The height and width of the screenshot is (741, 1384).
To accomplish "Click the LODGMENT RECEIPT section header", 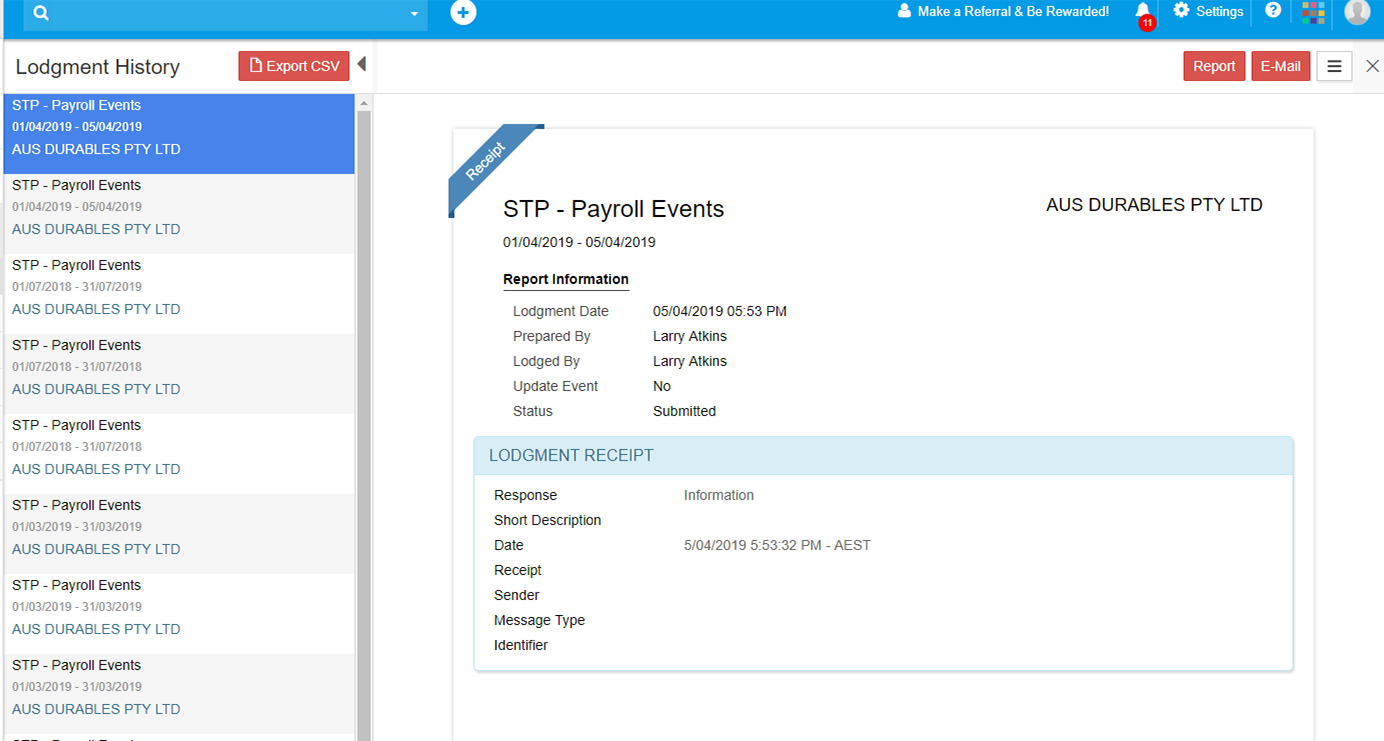I will coord(883,456).
